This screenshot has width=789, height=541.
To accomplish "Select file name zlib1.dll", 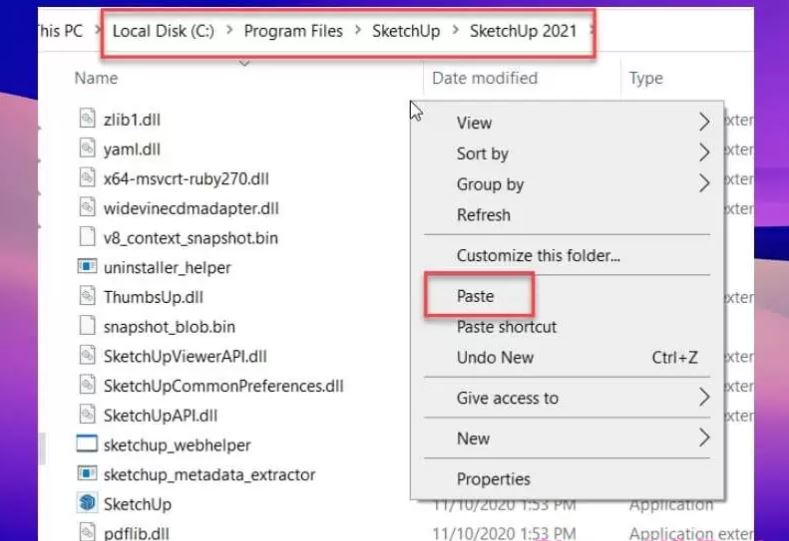I will pos(132,120).
